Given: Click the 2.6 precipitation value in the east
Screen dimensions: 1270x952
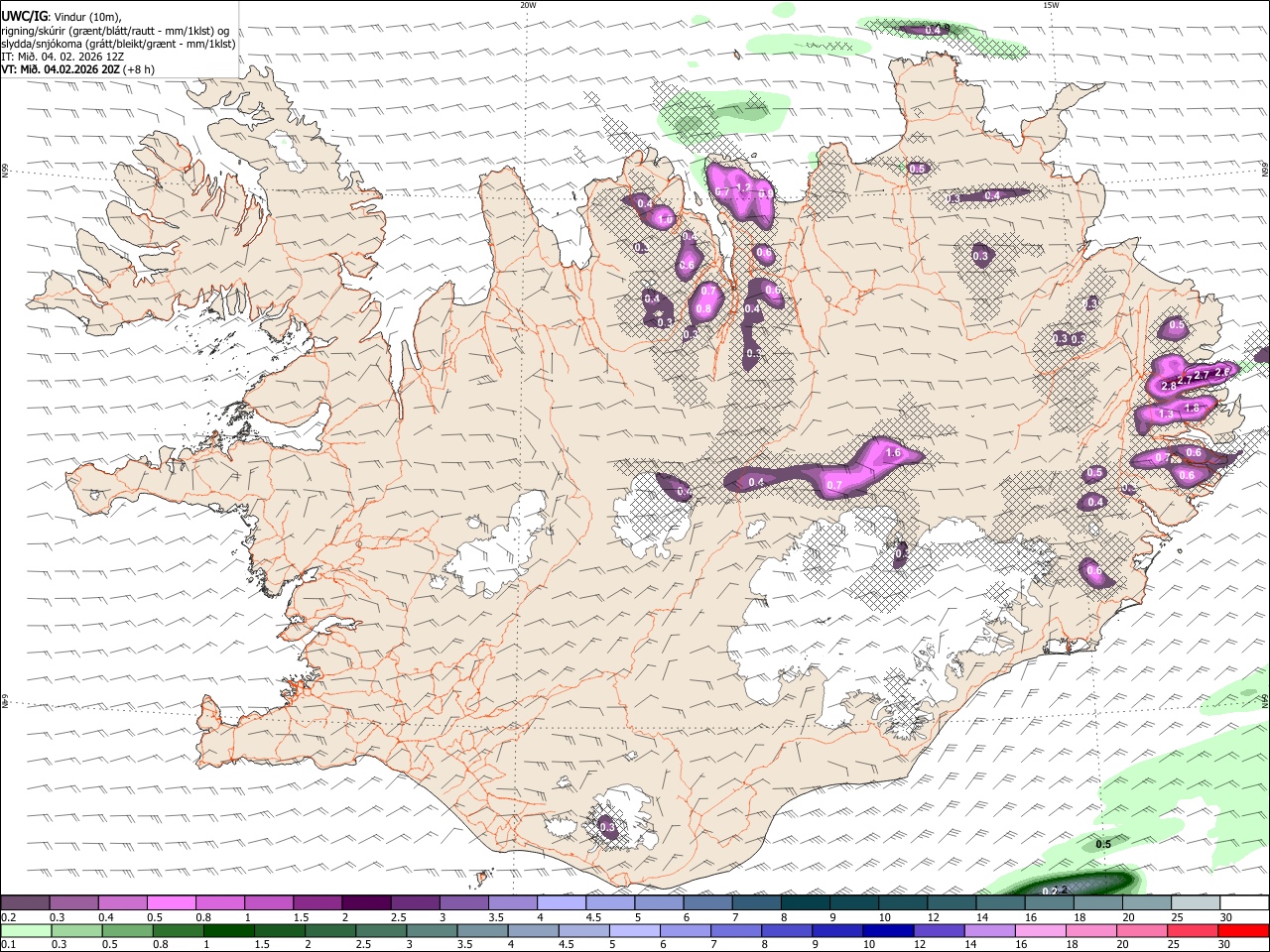Looking at the screenshot, I should [1221, 372].
